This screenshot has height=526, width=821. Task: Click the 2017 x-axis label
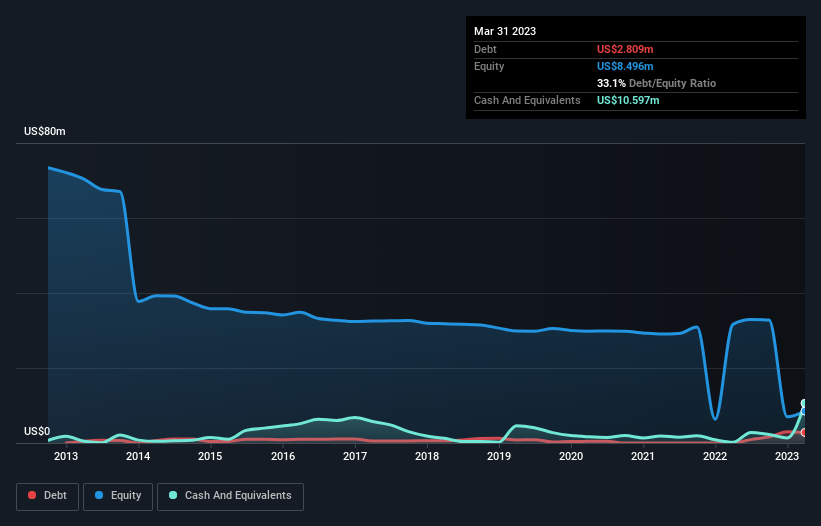pyautogui.click(x=354, y=456)
